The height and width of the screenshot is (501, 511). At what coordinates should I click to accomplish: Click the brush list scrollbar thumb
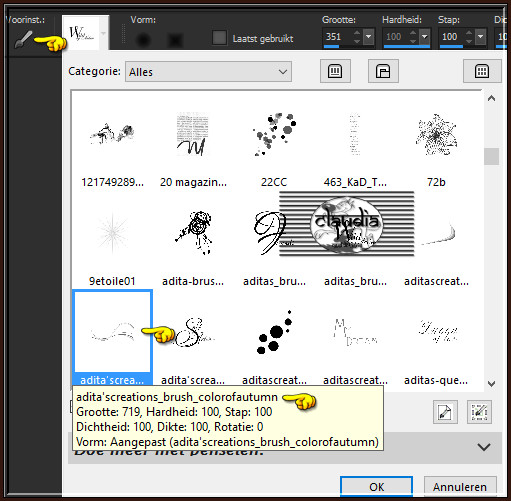[491, 156]
